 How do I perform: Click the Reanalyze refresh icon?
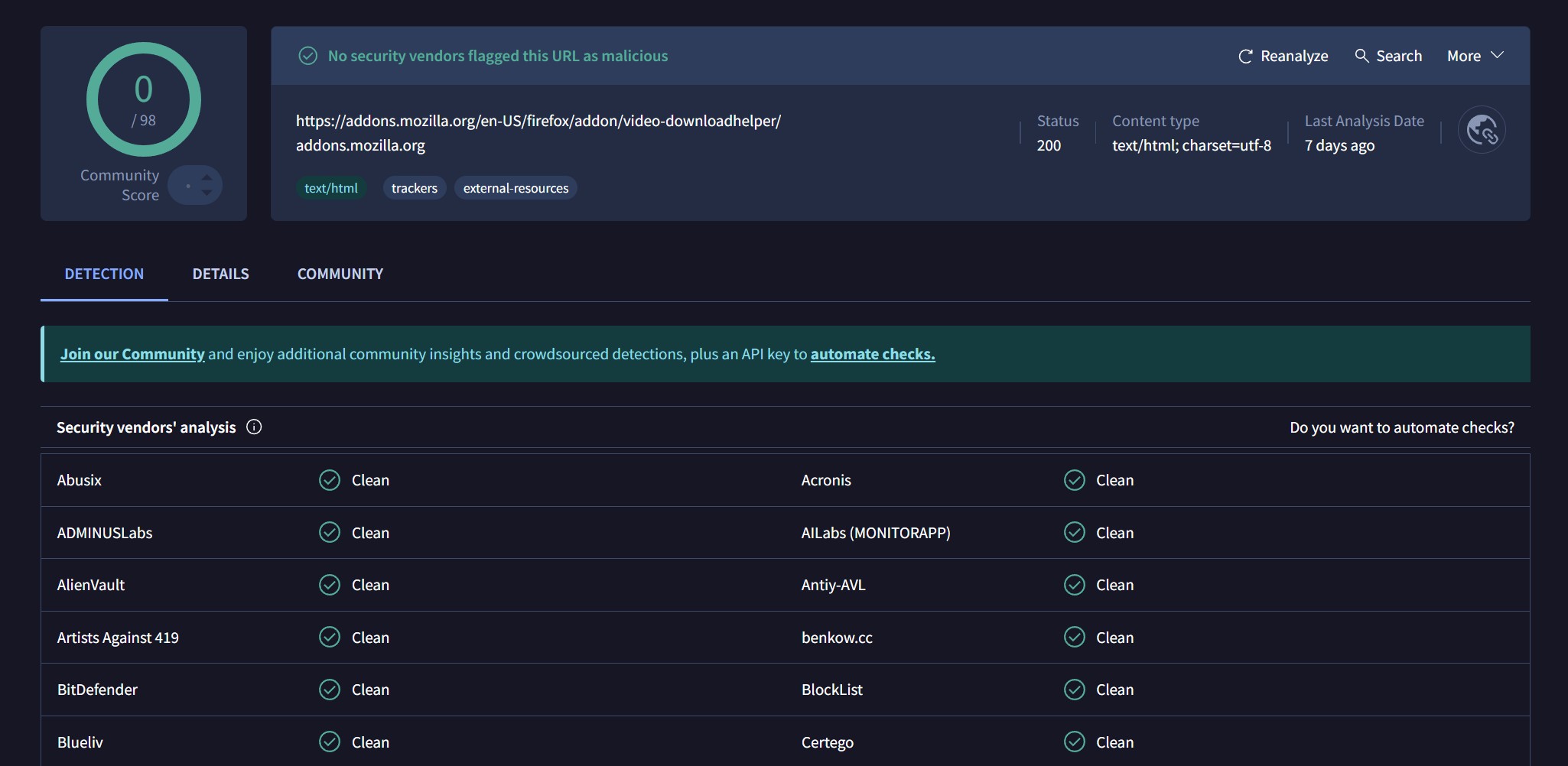click(x=1245, y=56)
